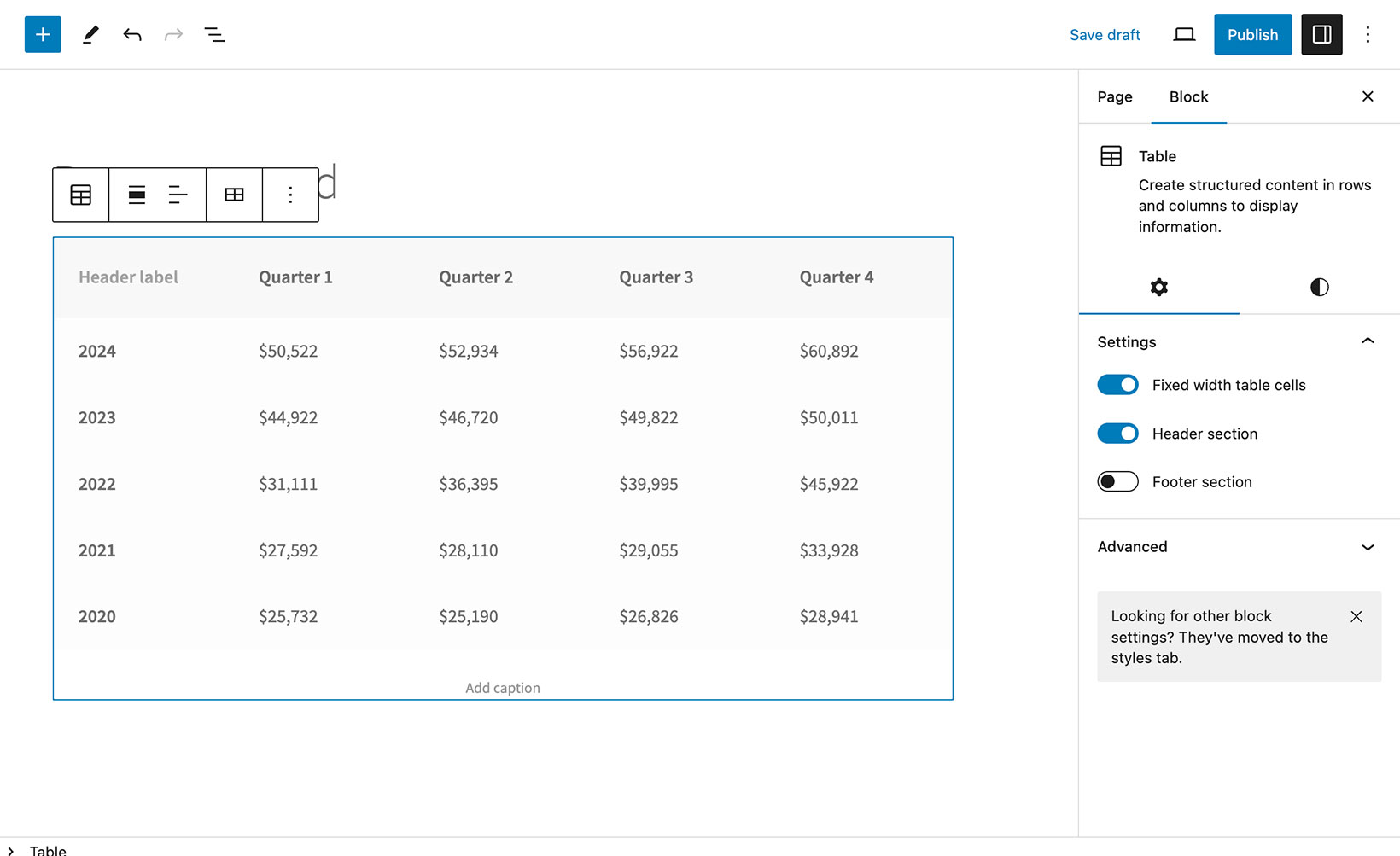Open the Styles tab half-circle icon
Image resolution: width=1400 pixels, height=856 pixels.
point(1319,288)
